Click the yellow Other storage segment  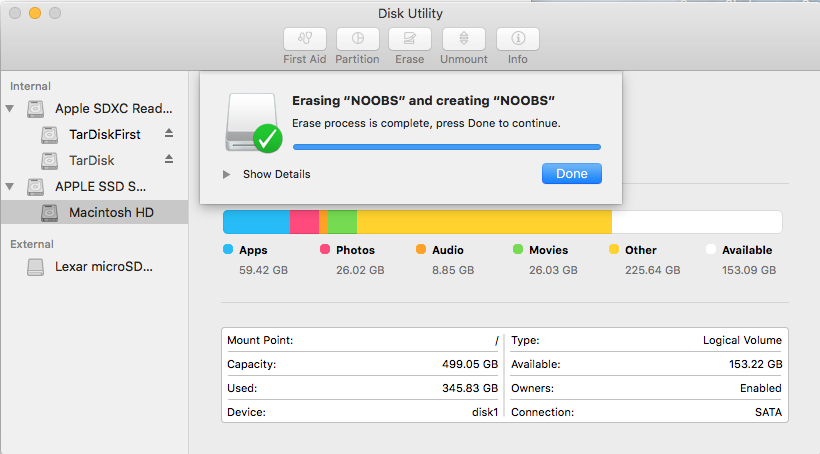[x=484, y=222]
